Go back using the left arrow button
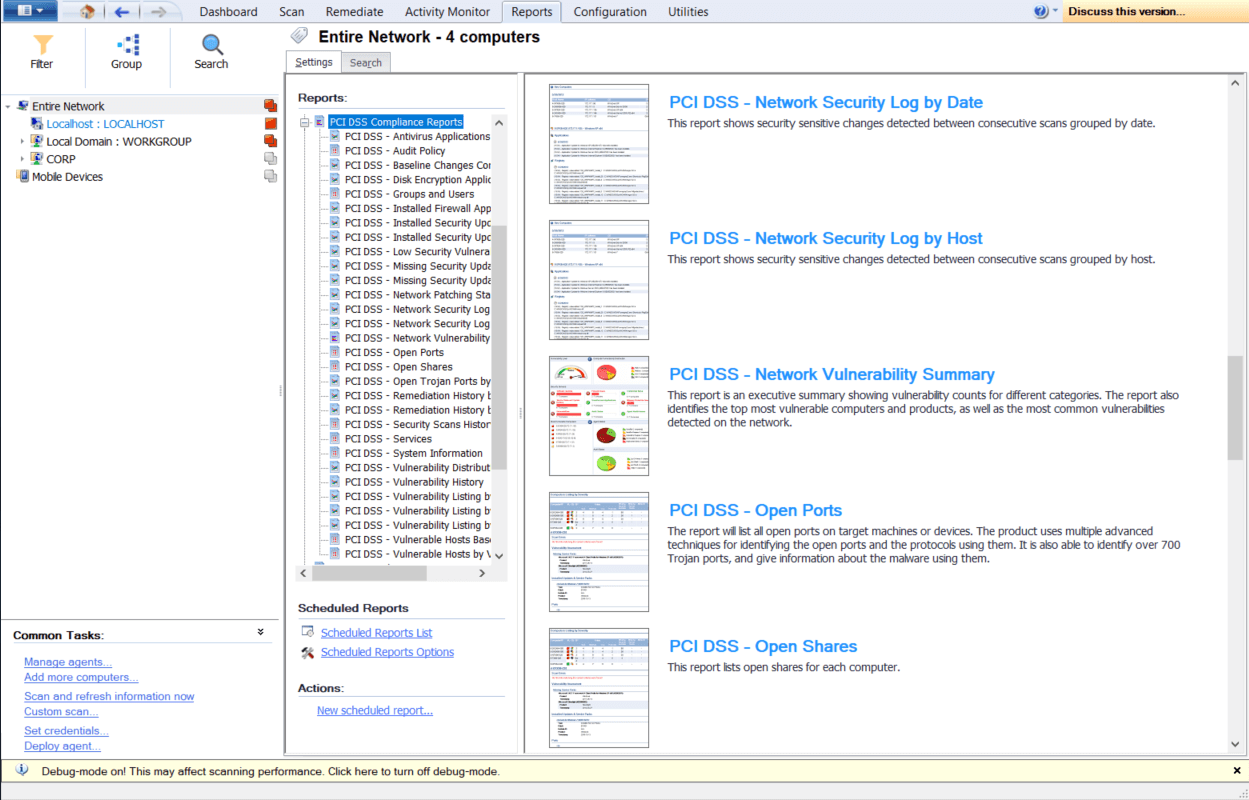This screenshot has width=1249, height=800. (x=122, y=12)
